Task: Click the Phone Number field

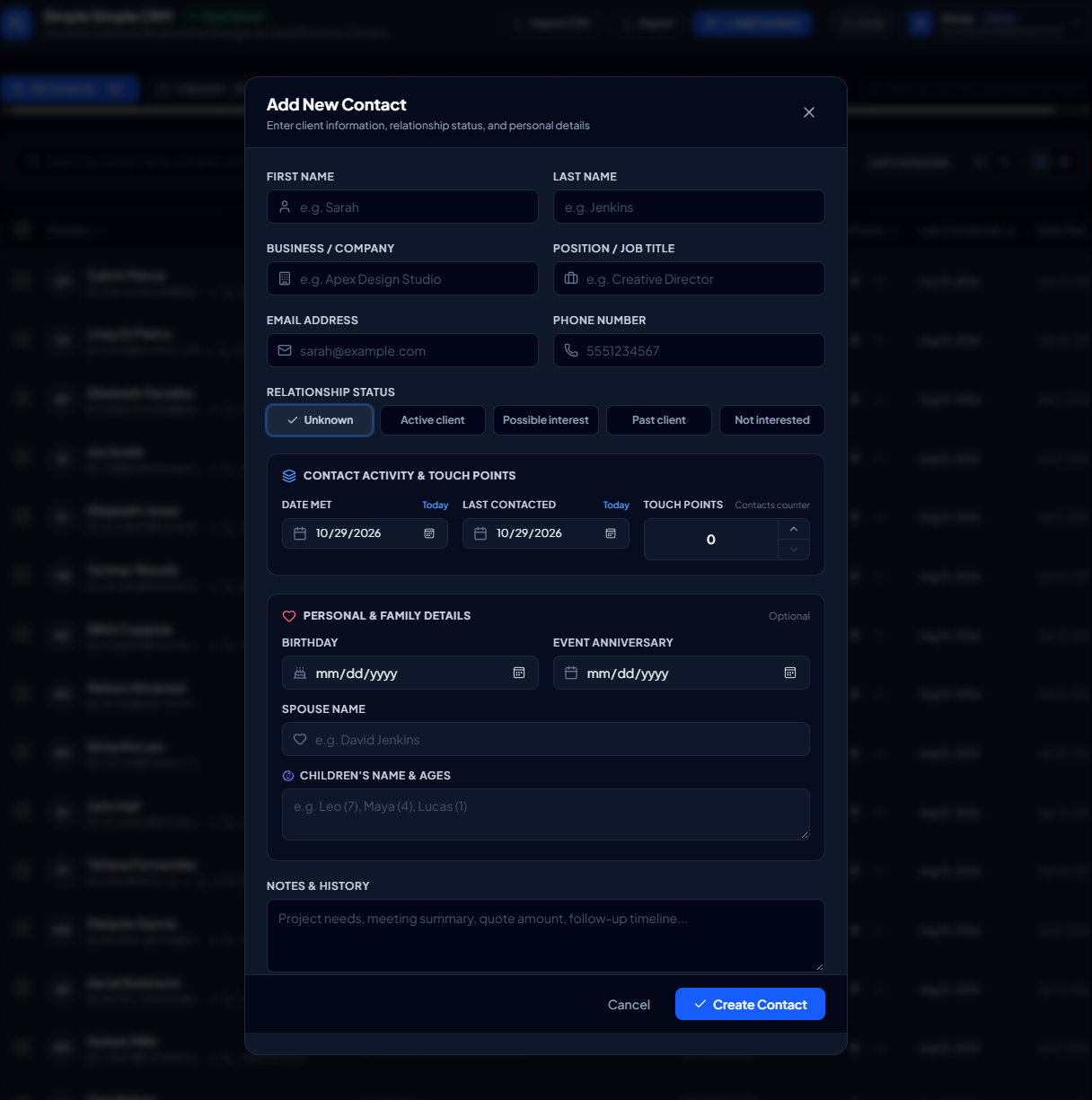Action: (x=689, y=350)
